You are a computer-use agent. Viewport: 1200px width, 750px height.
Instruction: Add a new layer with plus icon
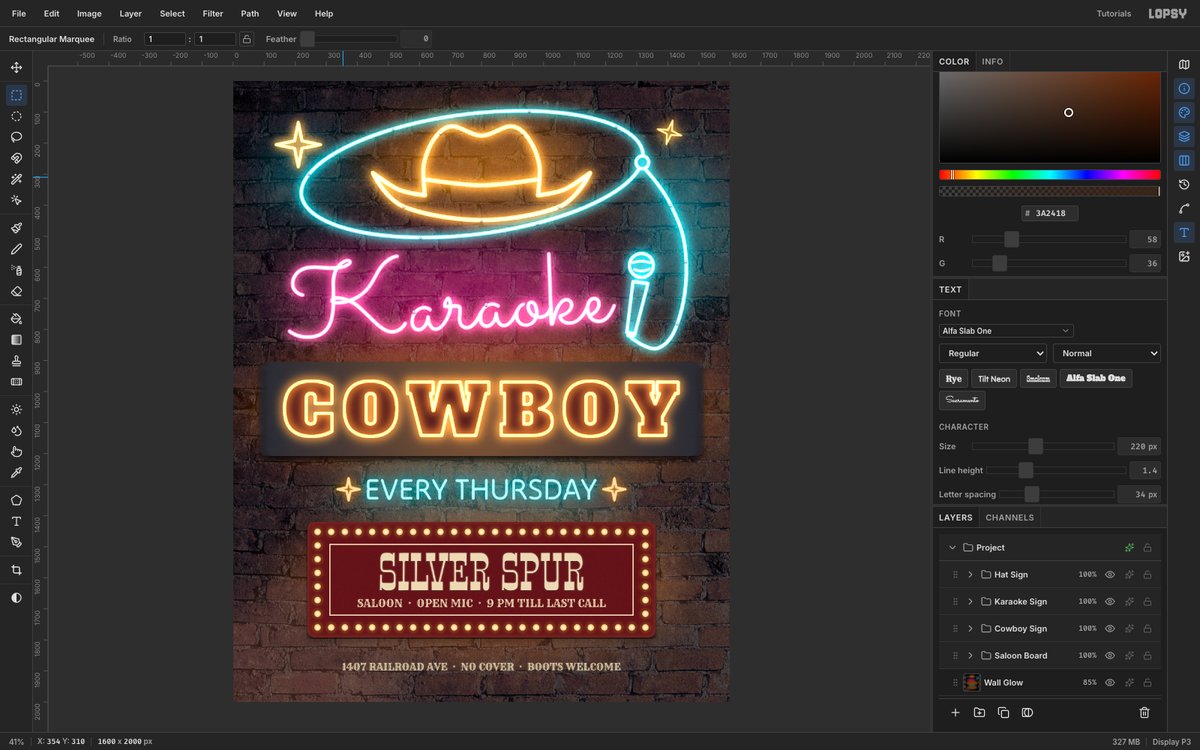coord(955,712)
